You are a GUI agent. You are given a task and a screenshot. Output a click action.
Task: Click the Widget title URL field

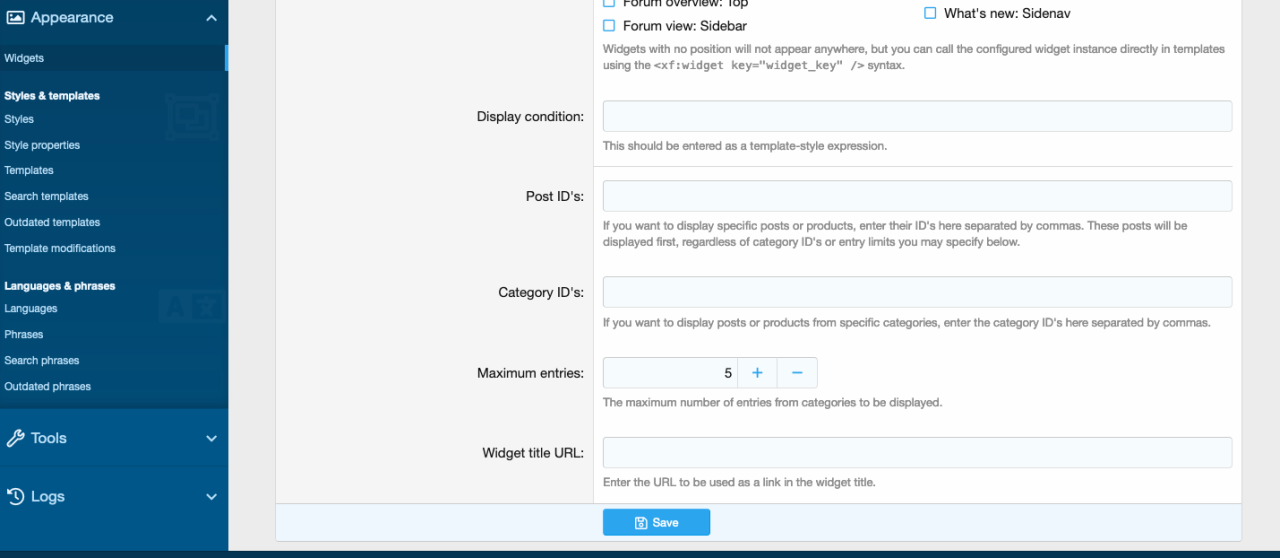pyautogui.click(x=916, y=452)
